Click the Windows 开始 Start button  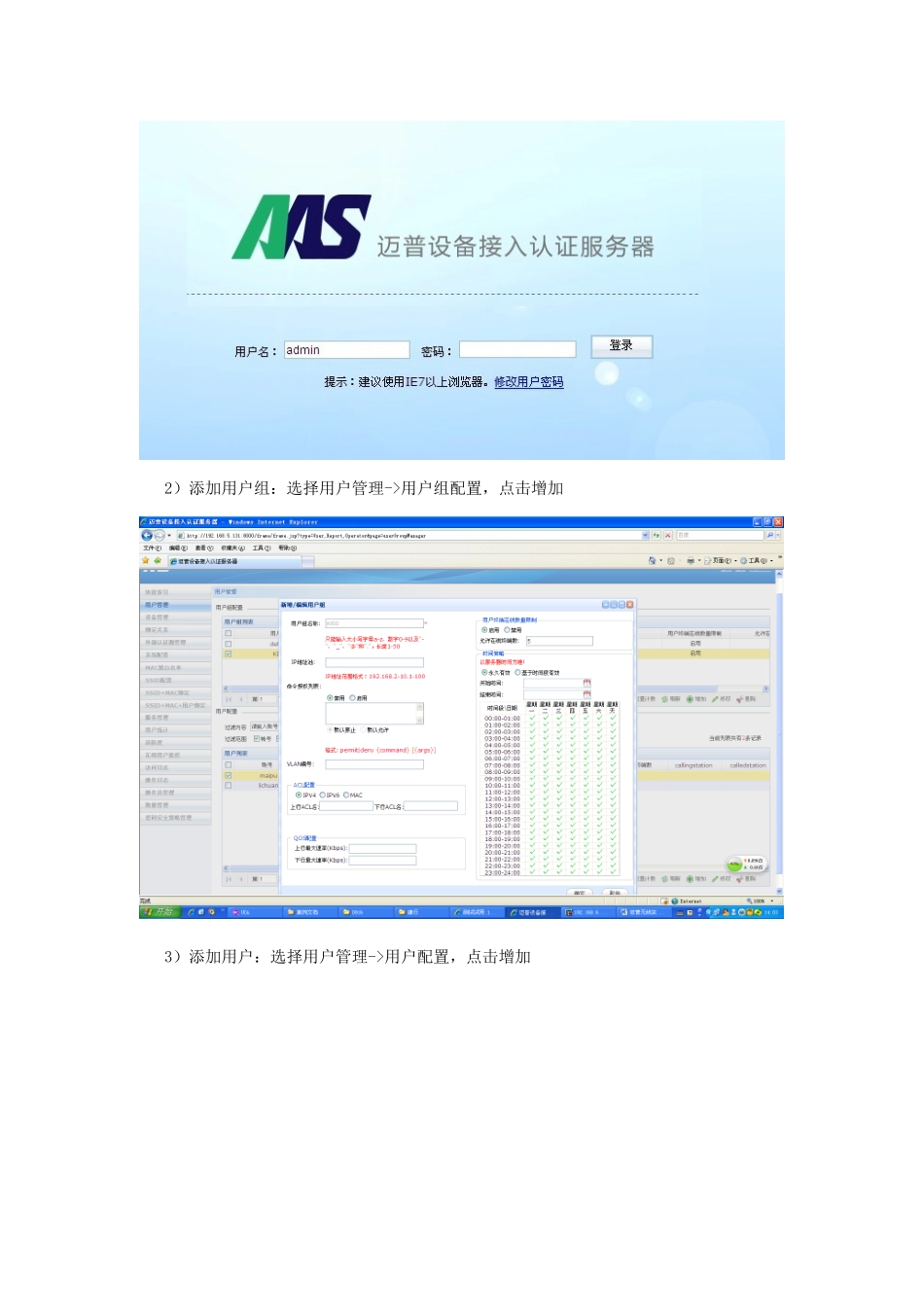pos(160,912)
